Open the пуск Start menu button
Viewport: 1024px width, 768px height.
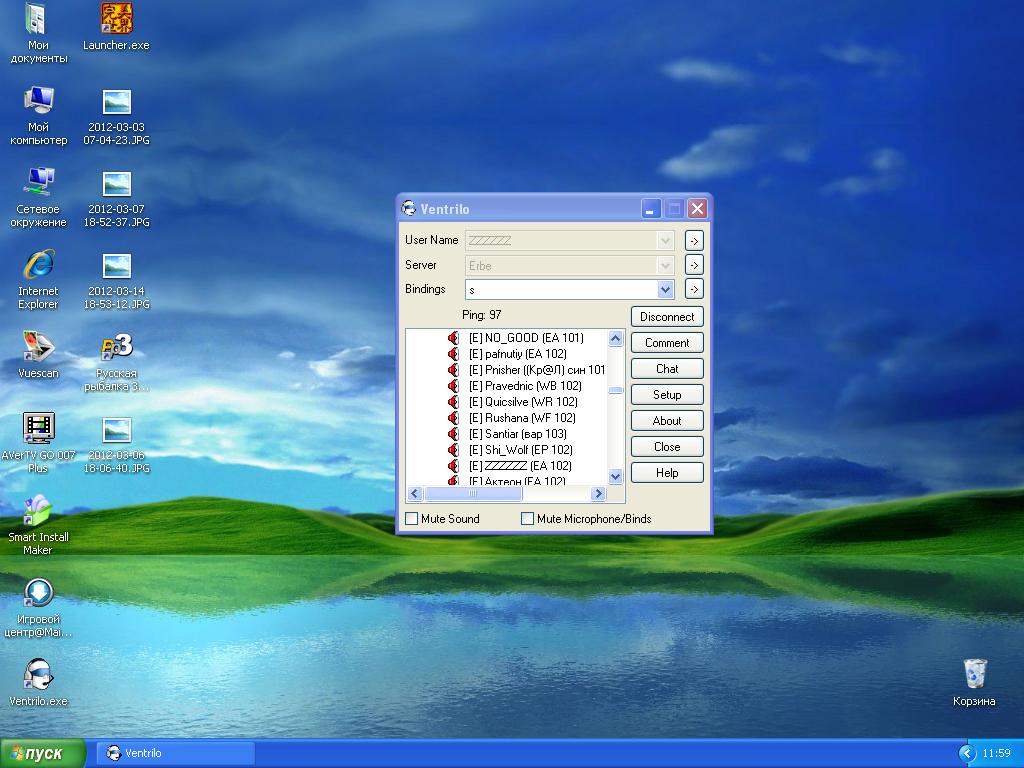pos(44,753)
